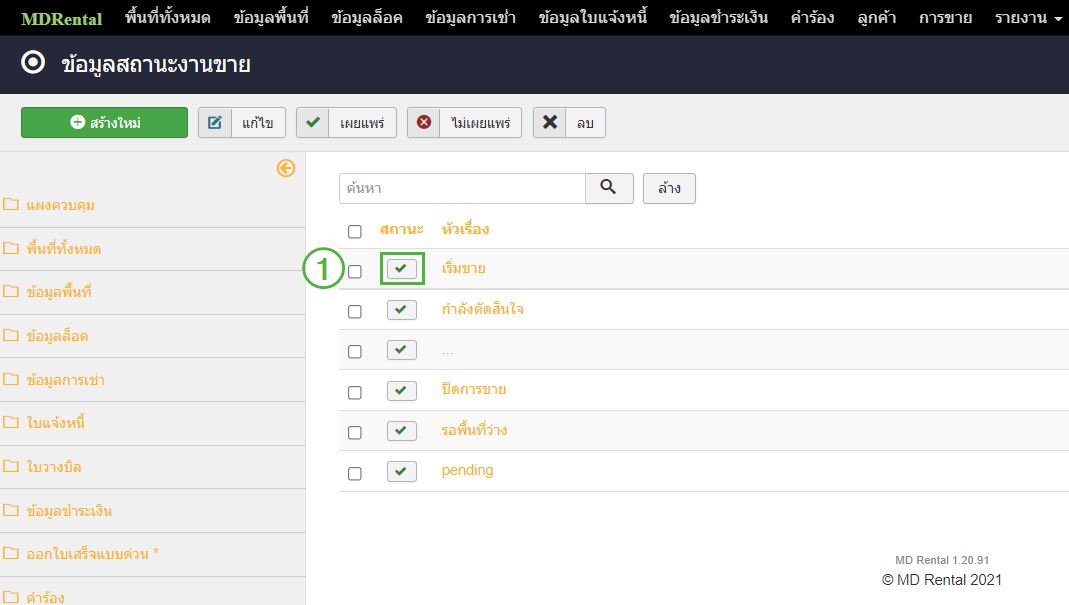Focus the ค้นหา search field
Viewport: 1069px width, 605px height.
(x=462, y=188)
